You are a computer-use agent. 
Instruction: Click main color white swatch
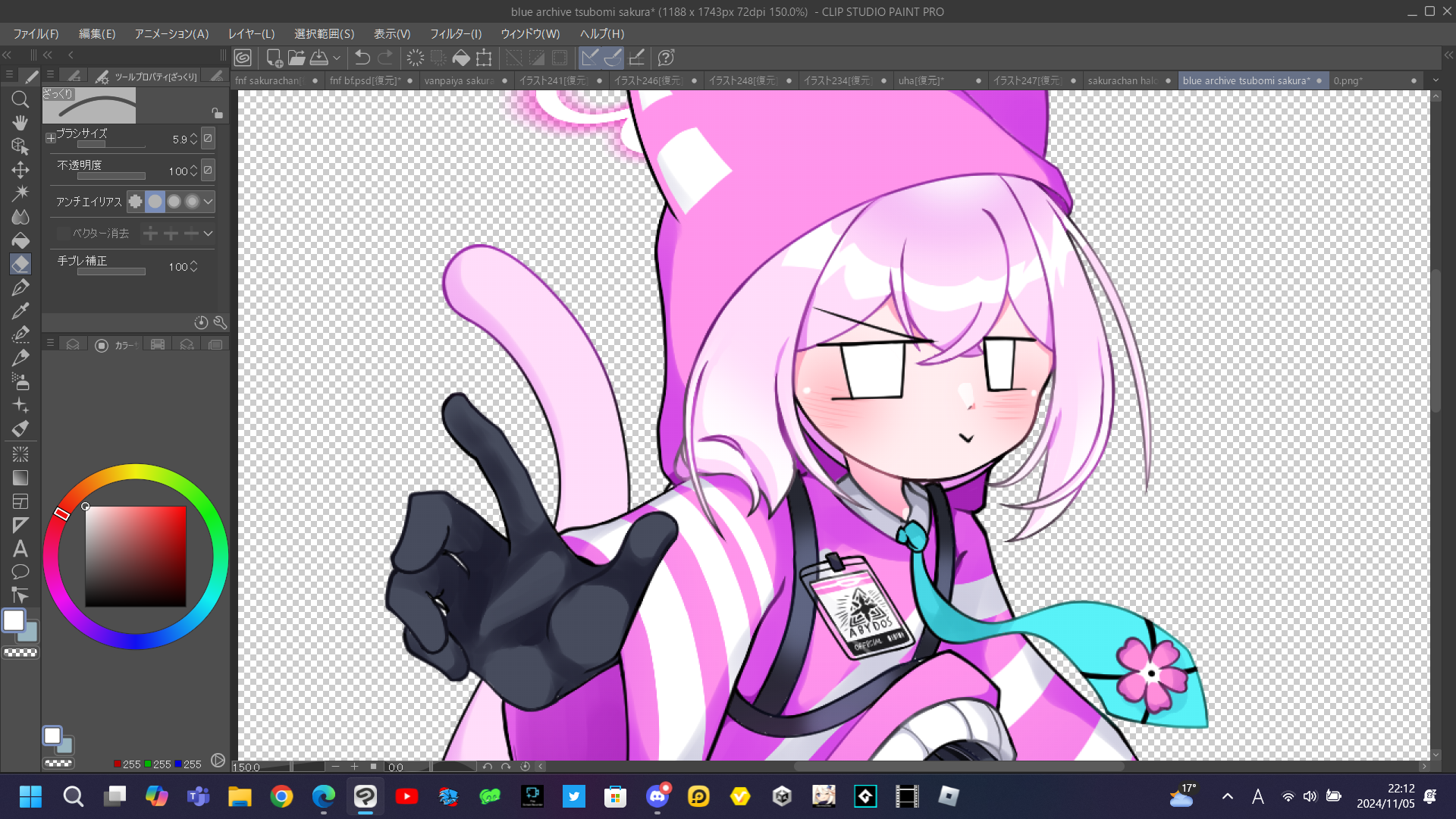(x=14, y=620)
